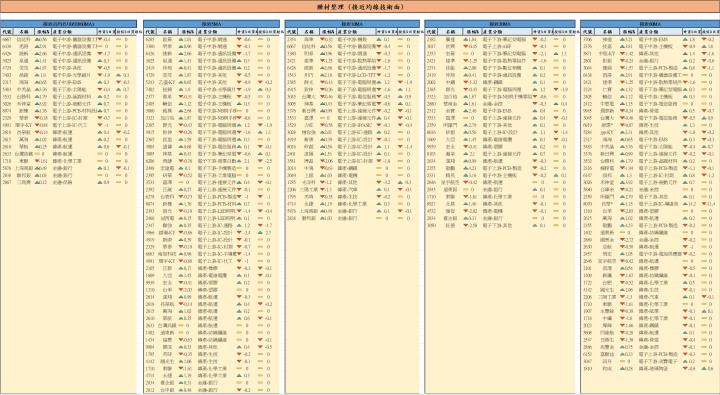Select the orange title 題材整理（接近均線技術面）
Image resolution: width=720 pixels, height=395 pixels.
click(x=360, y=7)
